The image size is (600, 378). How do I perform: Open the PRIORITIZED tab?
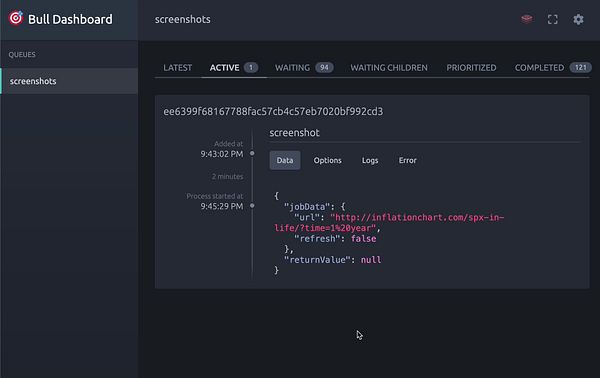click(x=471, y=68)
